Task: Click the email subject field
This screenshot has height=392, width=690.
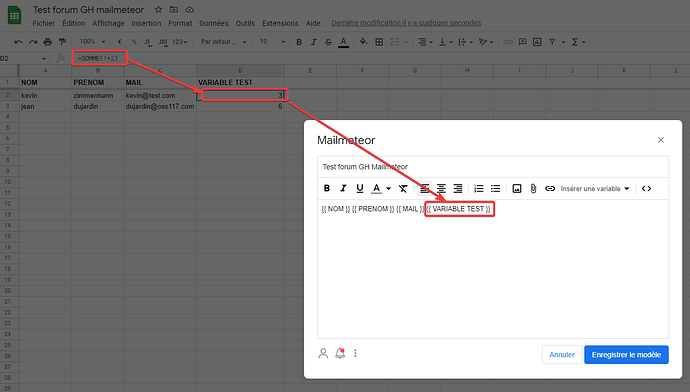Action: tap(493, 167)
